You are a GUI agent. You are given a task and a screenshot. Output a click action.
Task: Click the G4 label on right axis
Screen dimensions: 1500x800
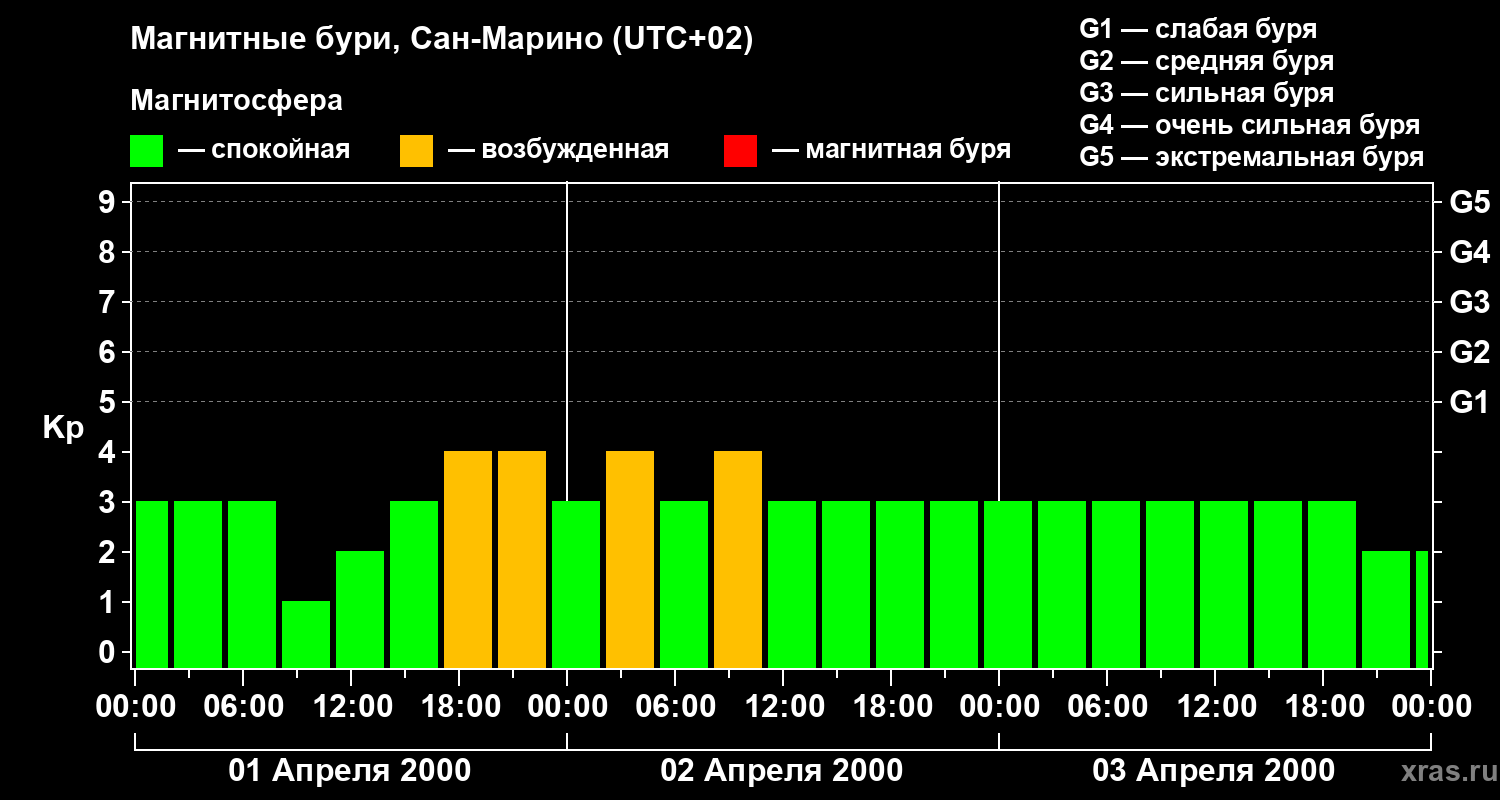click(x=1469, y=253)
